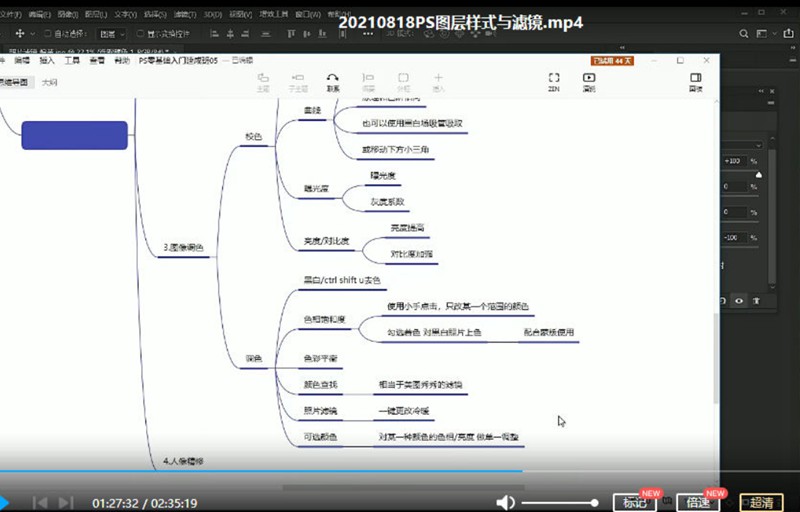Screen dimensions: 800x512
Task: Toggle 显示变换控件 checkbox in Photoshop
Action: (140, 34)
